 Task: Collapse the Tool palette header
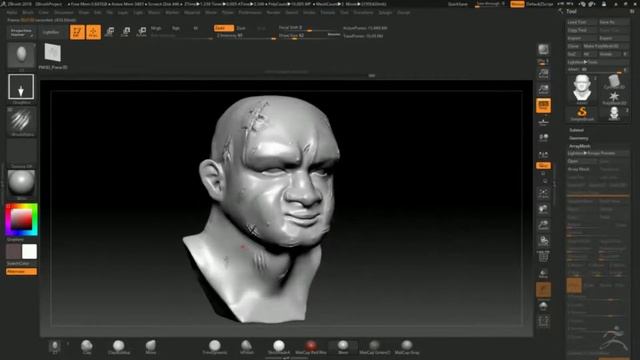point(571,11)
